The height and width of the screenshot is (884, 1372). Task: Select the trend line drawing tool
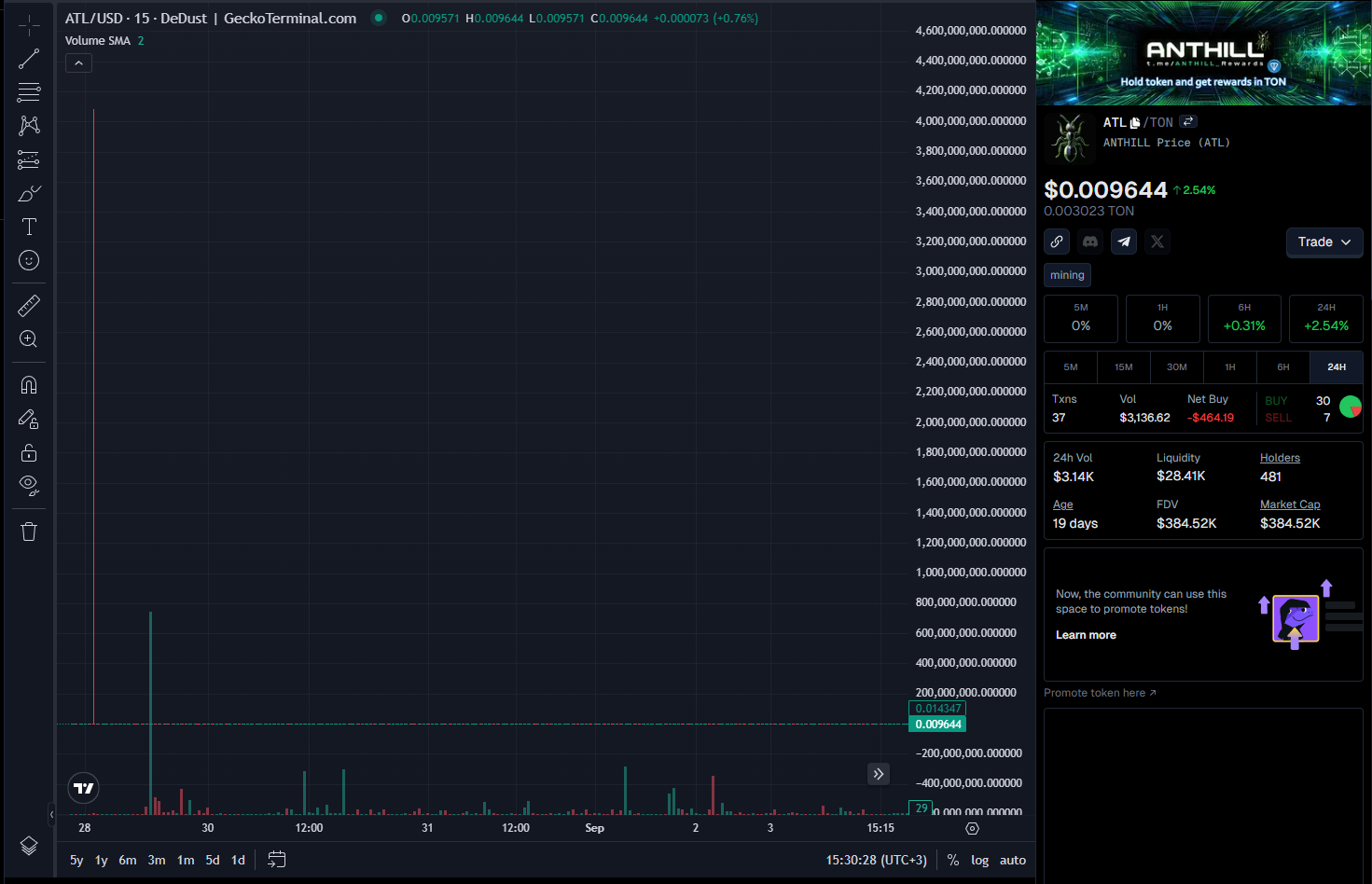coord(29,59)
